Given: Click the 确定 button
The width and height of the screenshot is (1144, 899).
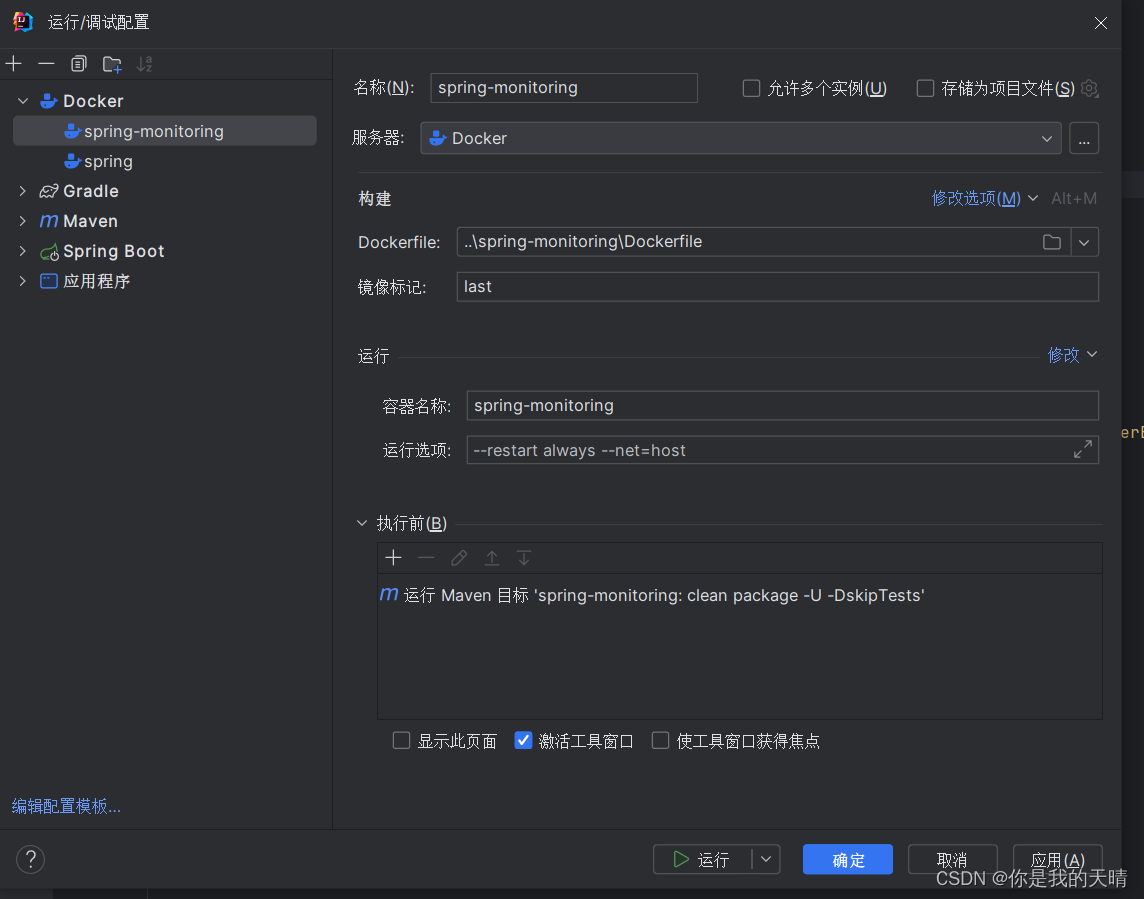Looking at the screenshot, I should (848, 860).
